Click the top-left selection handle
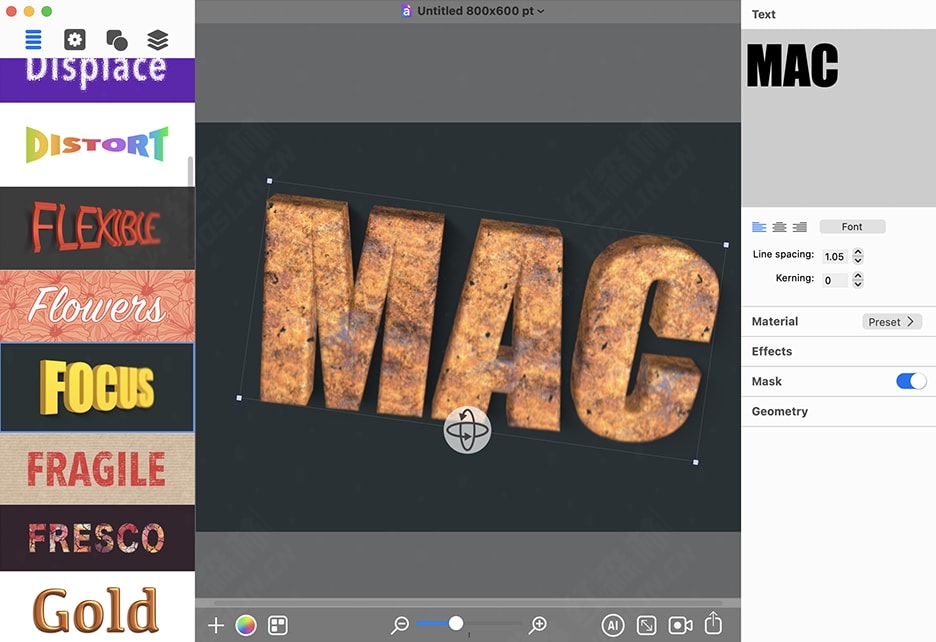The height and width of the screenshot is (642, 936). click(x=269, y=180)
